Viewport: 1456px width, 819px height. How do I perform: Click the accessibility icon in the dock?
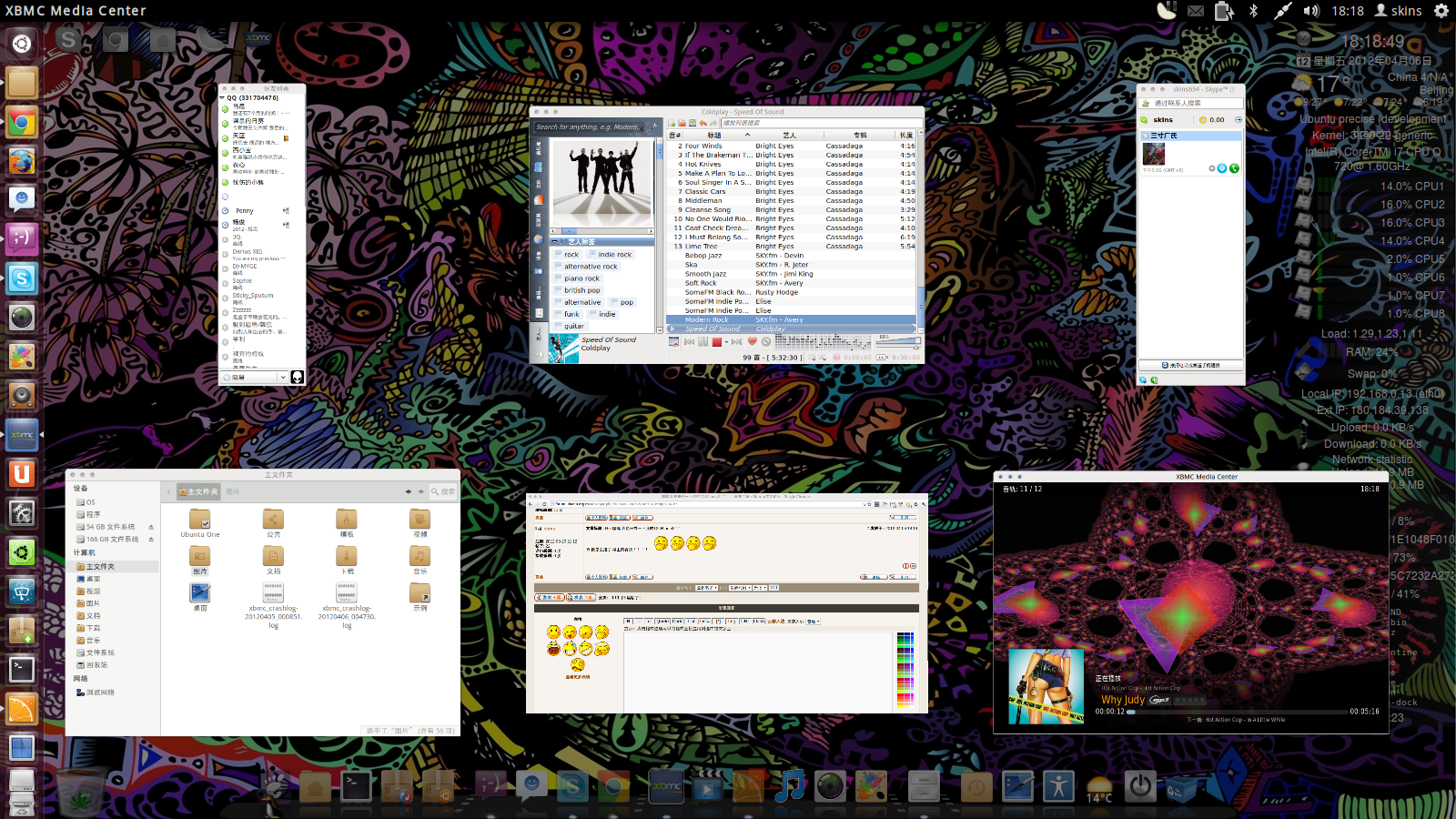coord(1058,786)
